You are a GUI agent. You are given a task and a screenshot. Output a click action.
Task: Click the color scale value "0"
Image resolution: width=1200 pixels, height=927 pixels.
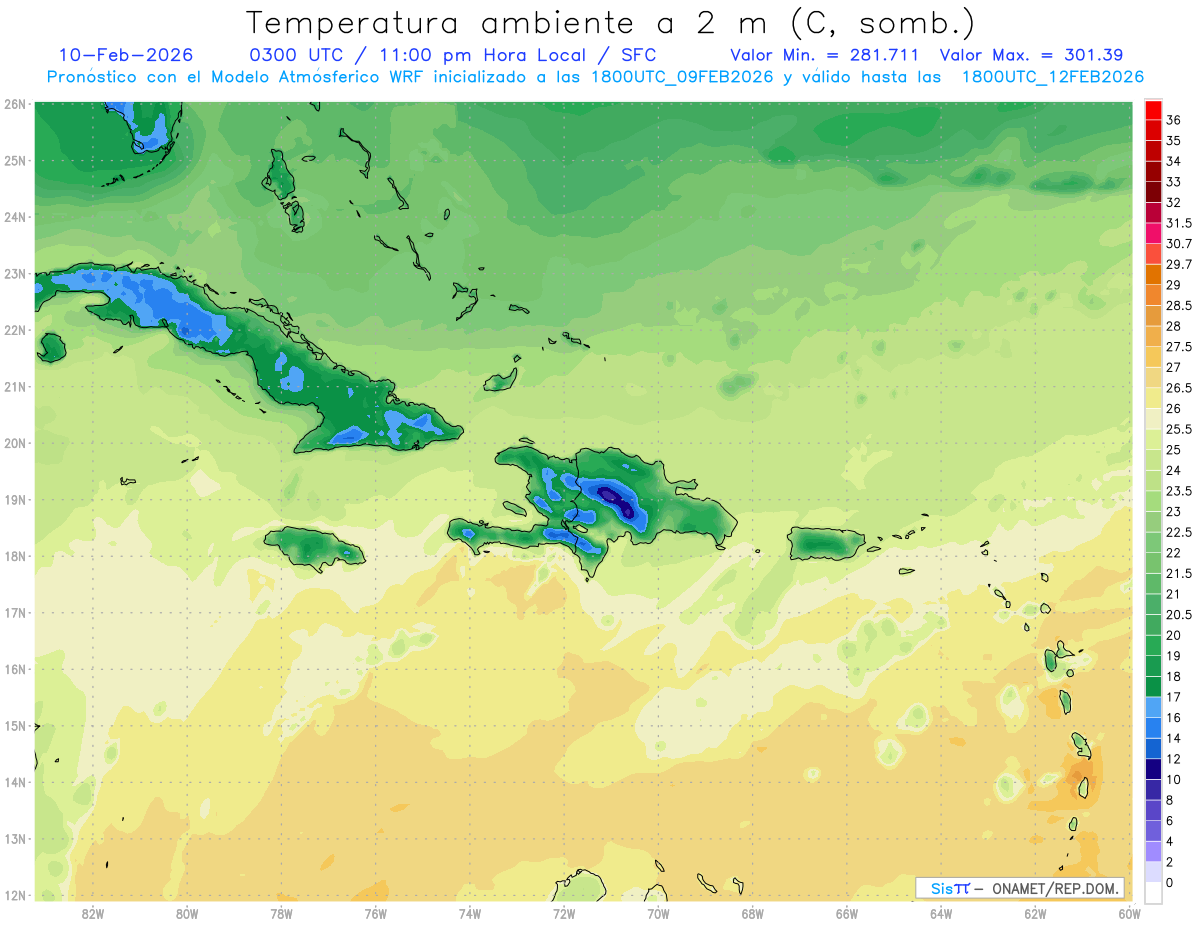[x=1170, y=883]
